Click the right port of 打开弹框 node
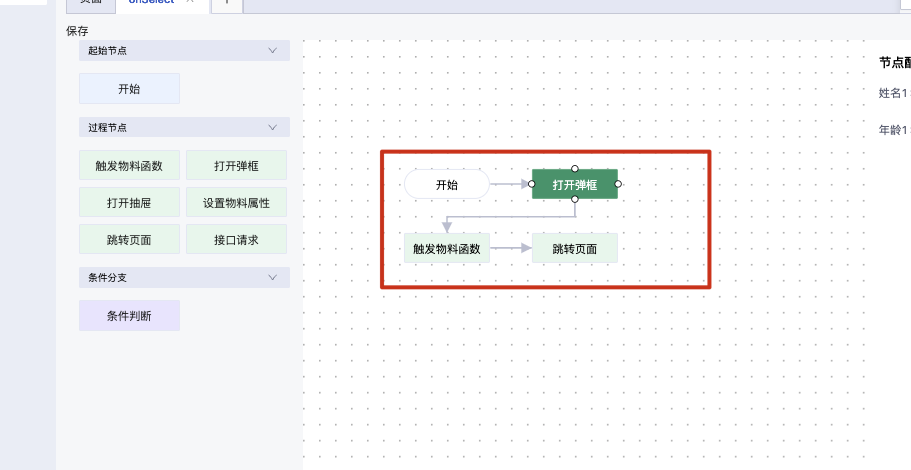911x470 pixels. click(x=618, y=184)
